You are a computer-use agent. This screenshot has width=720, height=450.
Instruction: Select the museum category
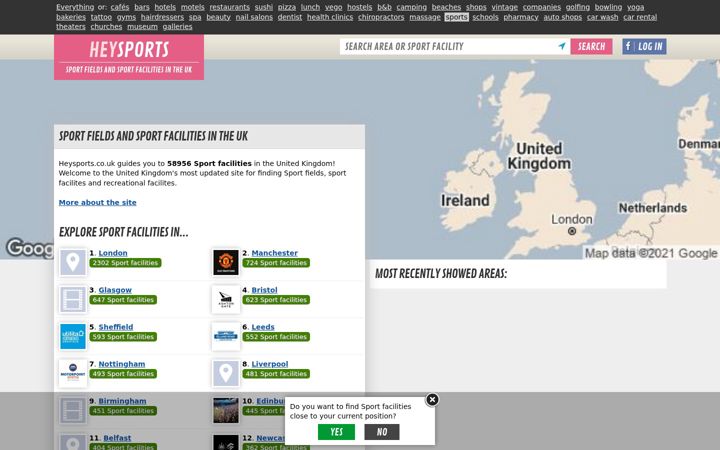click(x=142, y=27)
